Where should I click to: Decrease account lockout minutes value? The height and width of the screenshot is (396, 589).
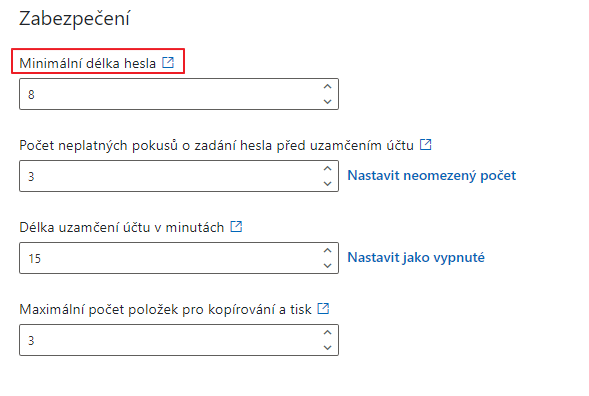click(328, 265)
